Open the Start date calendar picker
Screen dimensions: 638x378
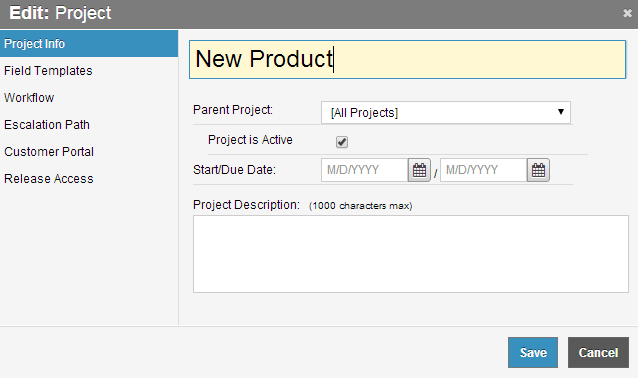[x=419, y=170]
